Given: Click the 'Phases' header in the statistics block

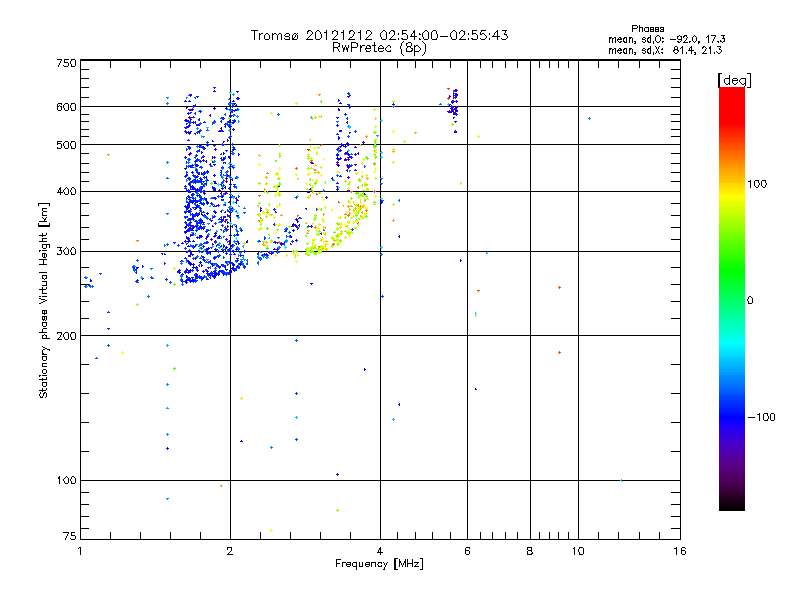Looking at the screenshot, I should coord(647,29).
